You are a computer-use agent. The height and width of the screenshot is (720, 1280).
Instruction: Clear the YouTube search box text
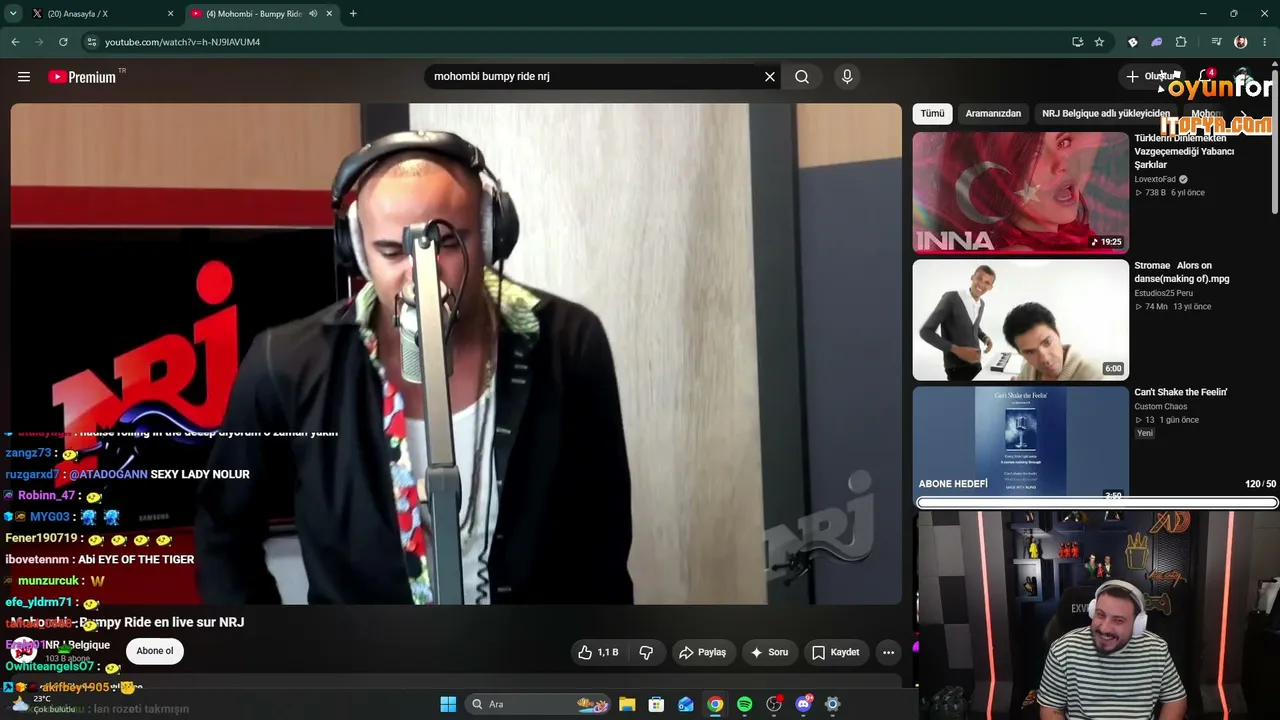coord(770,77)
